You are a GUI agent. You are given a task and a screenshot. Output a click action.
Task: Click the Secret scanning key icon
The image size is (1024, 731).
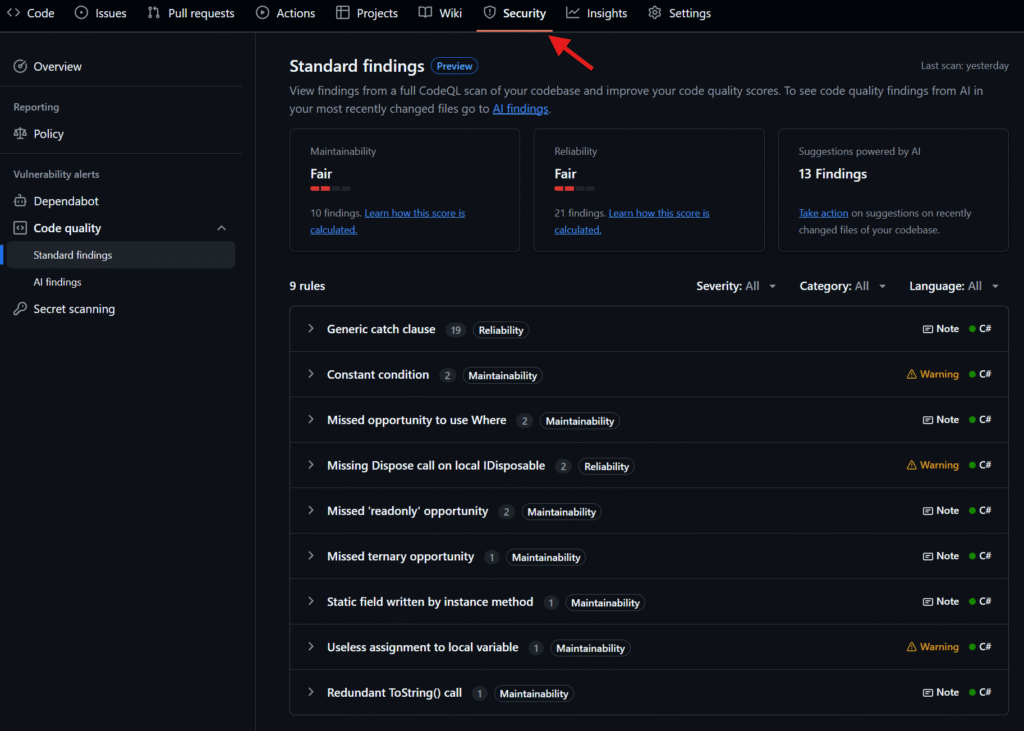20,309
